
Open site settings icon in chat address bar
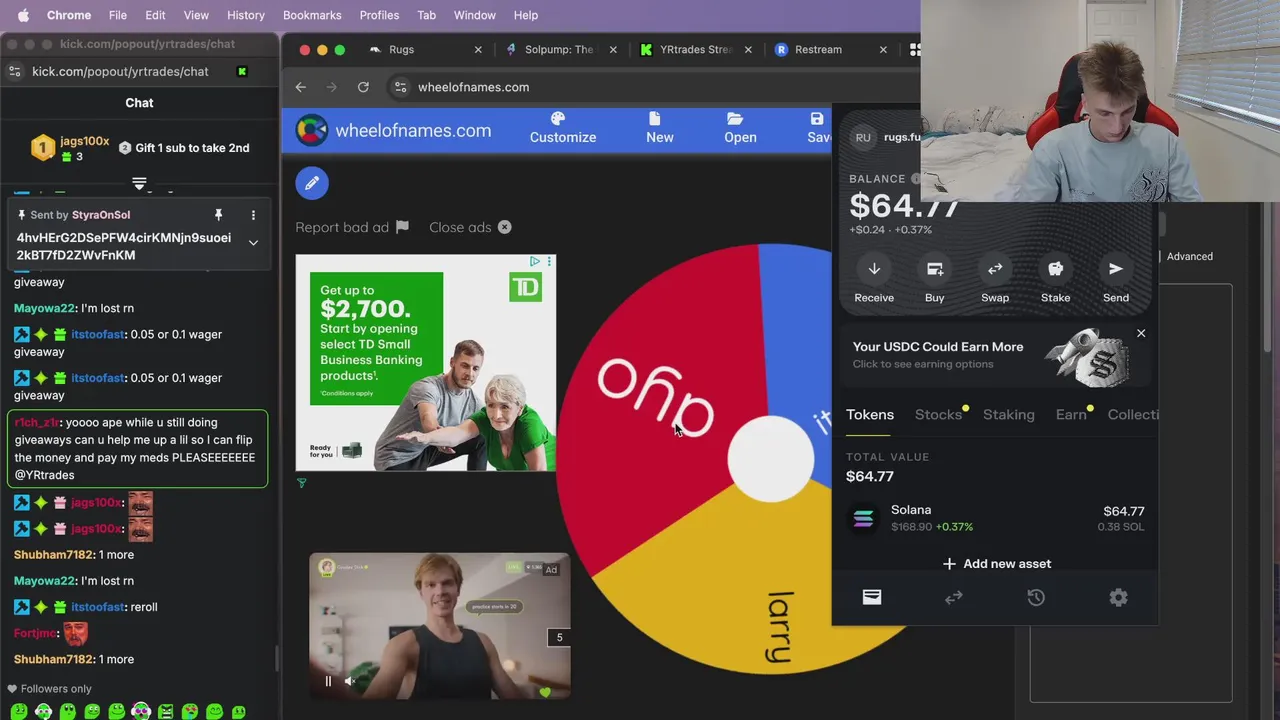coord(14,72)
